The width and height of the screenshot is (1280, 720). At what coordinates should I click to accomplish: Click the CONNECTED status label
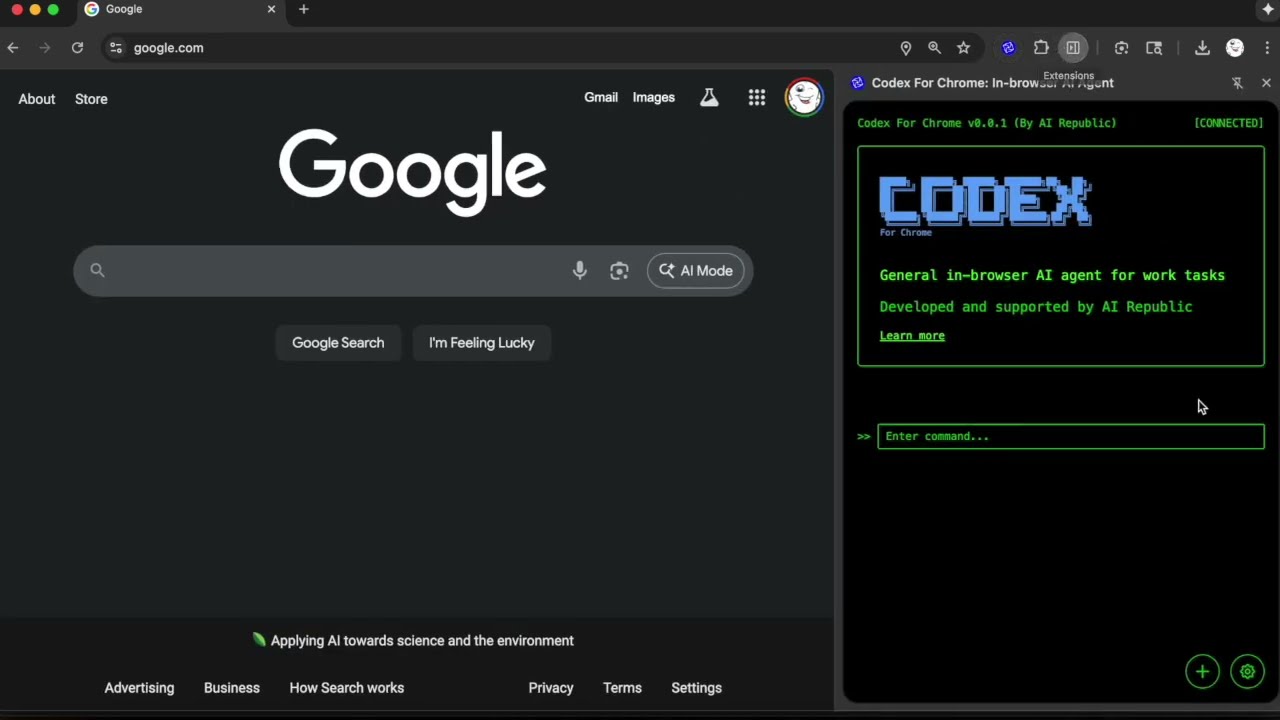(x=1229, y=123)
